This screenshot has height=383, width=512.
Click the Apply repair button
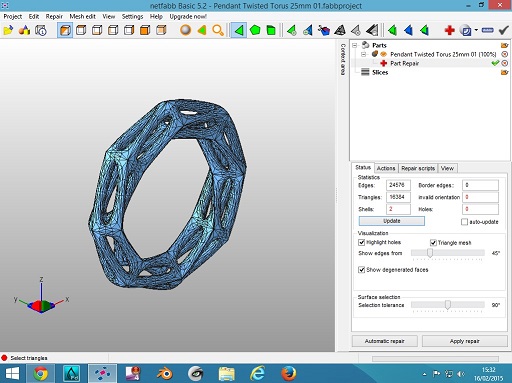click(x=464, y=341)
